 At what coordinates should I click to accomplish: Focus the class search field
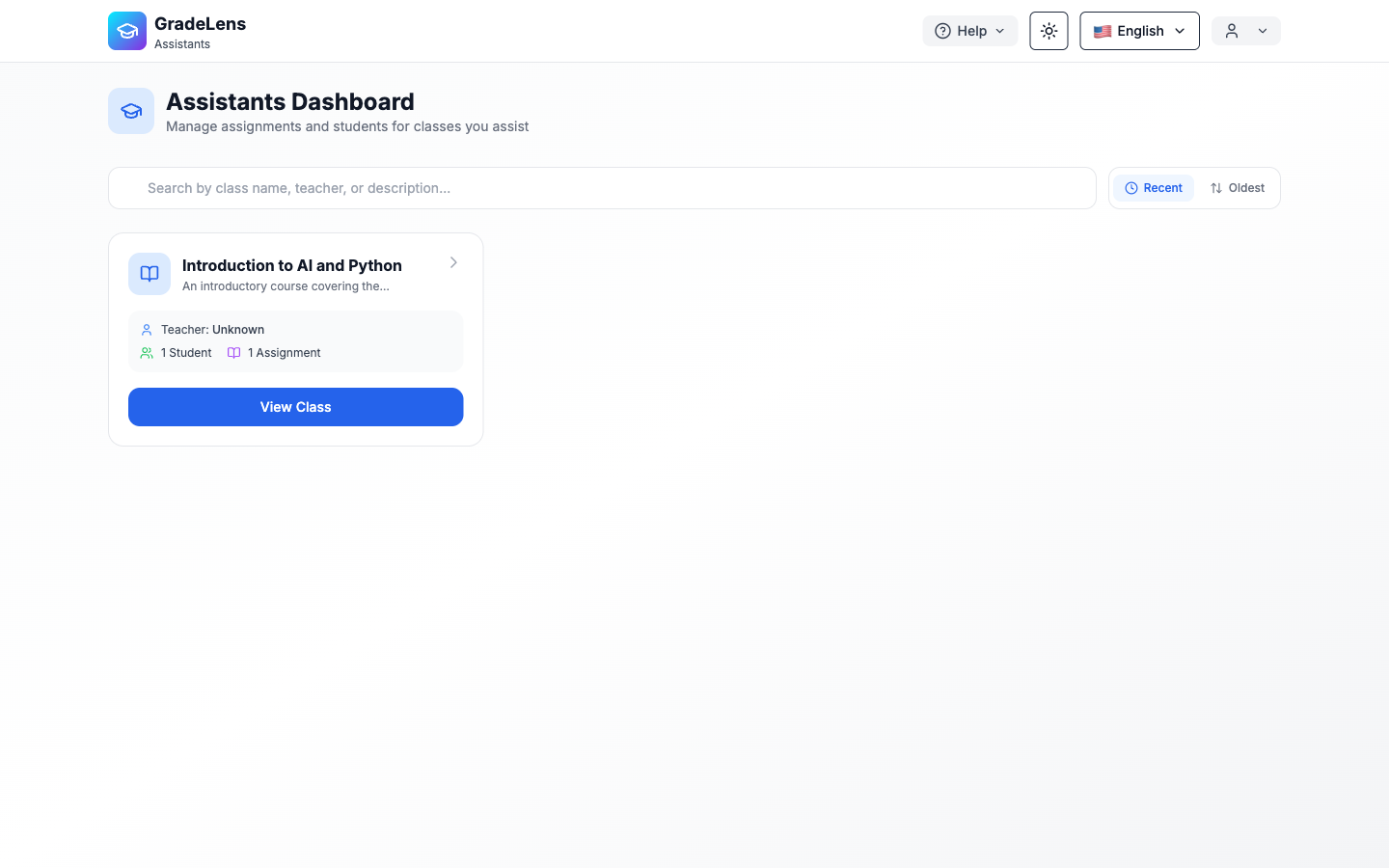click(602, 188)
